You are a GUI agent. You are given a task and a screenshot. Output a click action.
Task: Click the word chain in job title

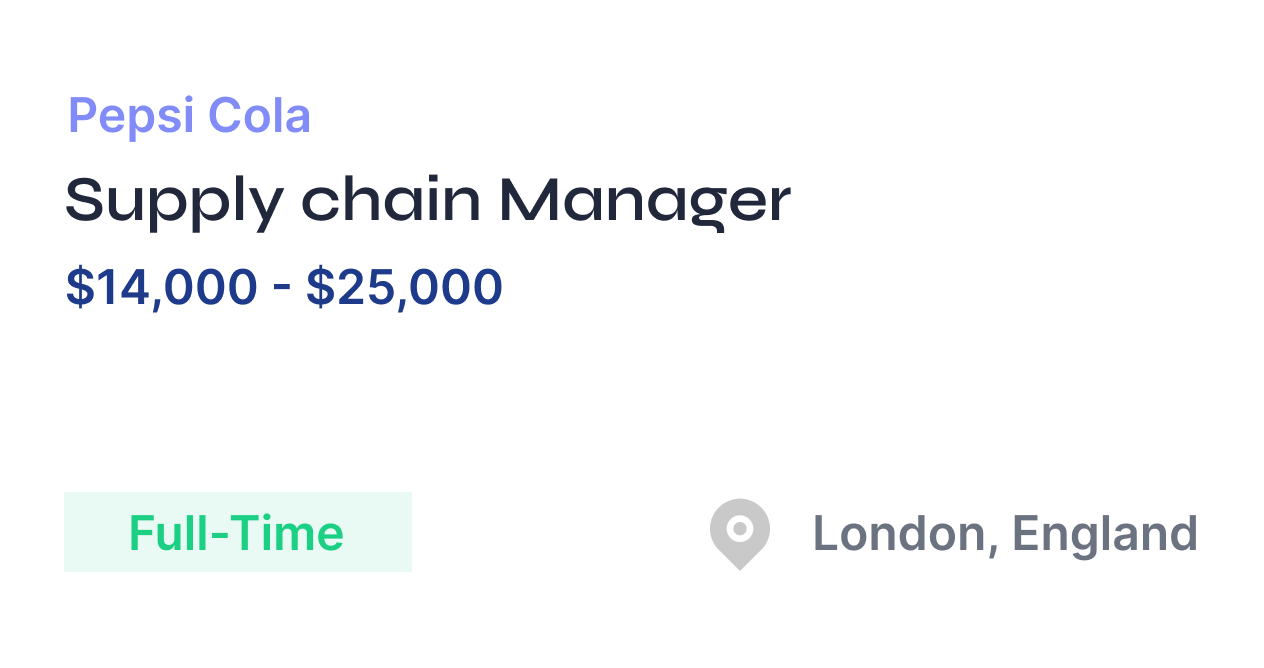click(x=391, y=200)
